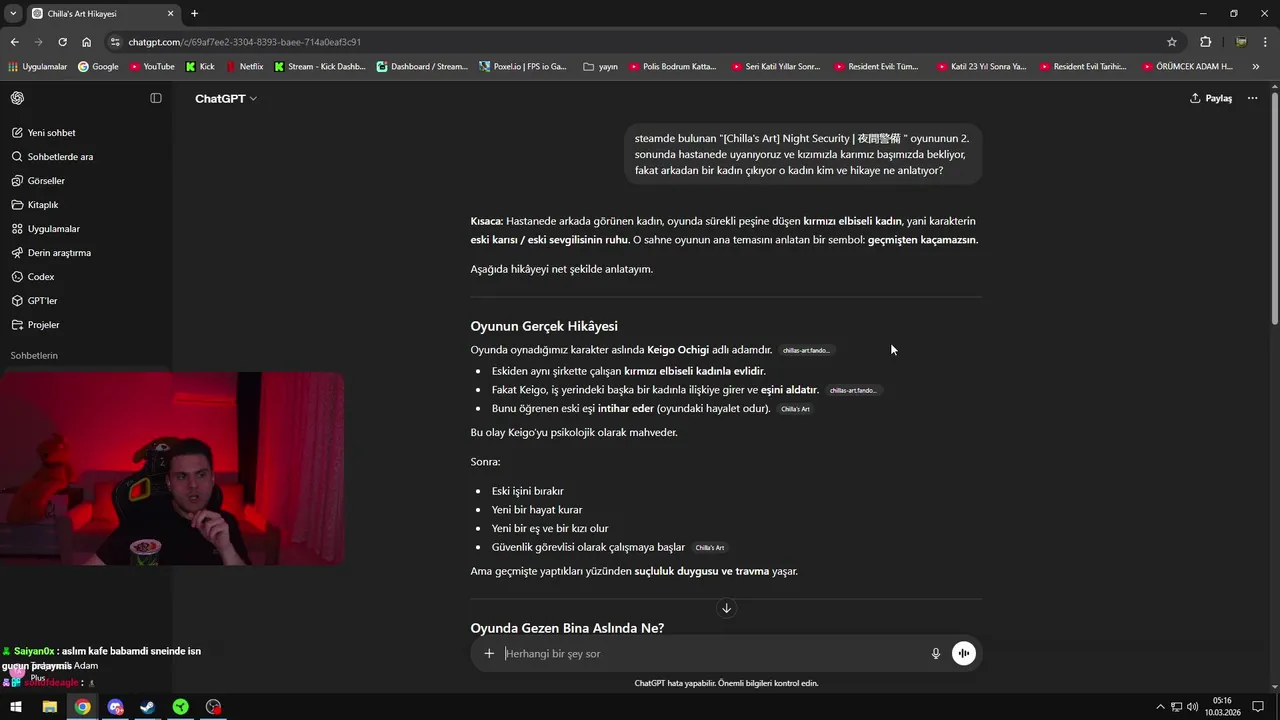The width and height of the screenshot is (1280, 720).
Task: Click the plus attach button in the composer
Action: (x=489, y=654)
